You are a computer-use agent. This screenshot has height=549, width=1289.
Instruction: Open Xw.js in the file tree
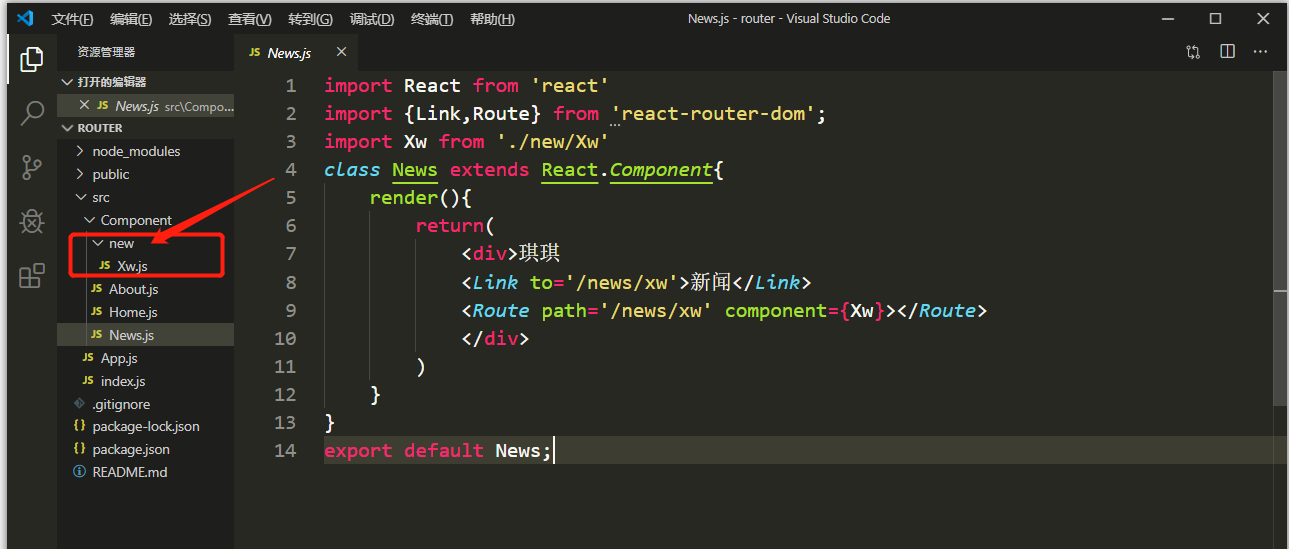(146, 266)
